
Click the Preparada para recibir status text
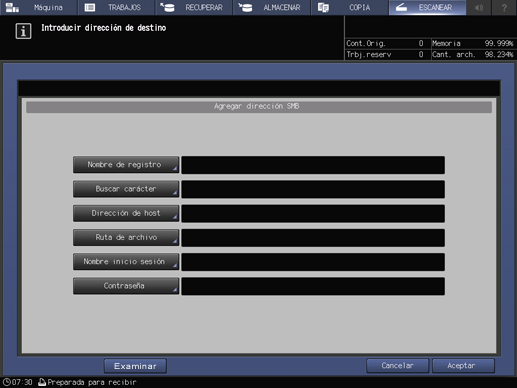tap(92, 382)
